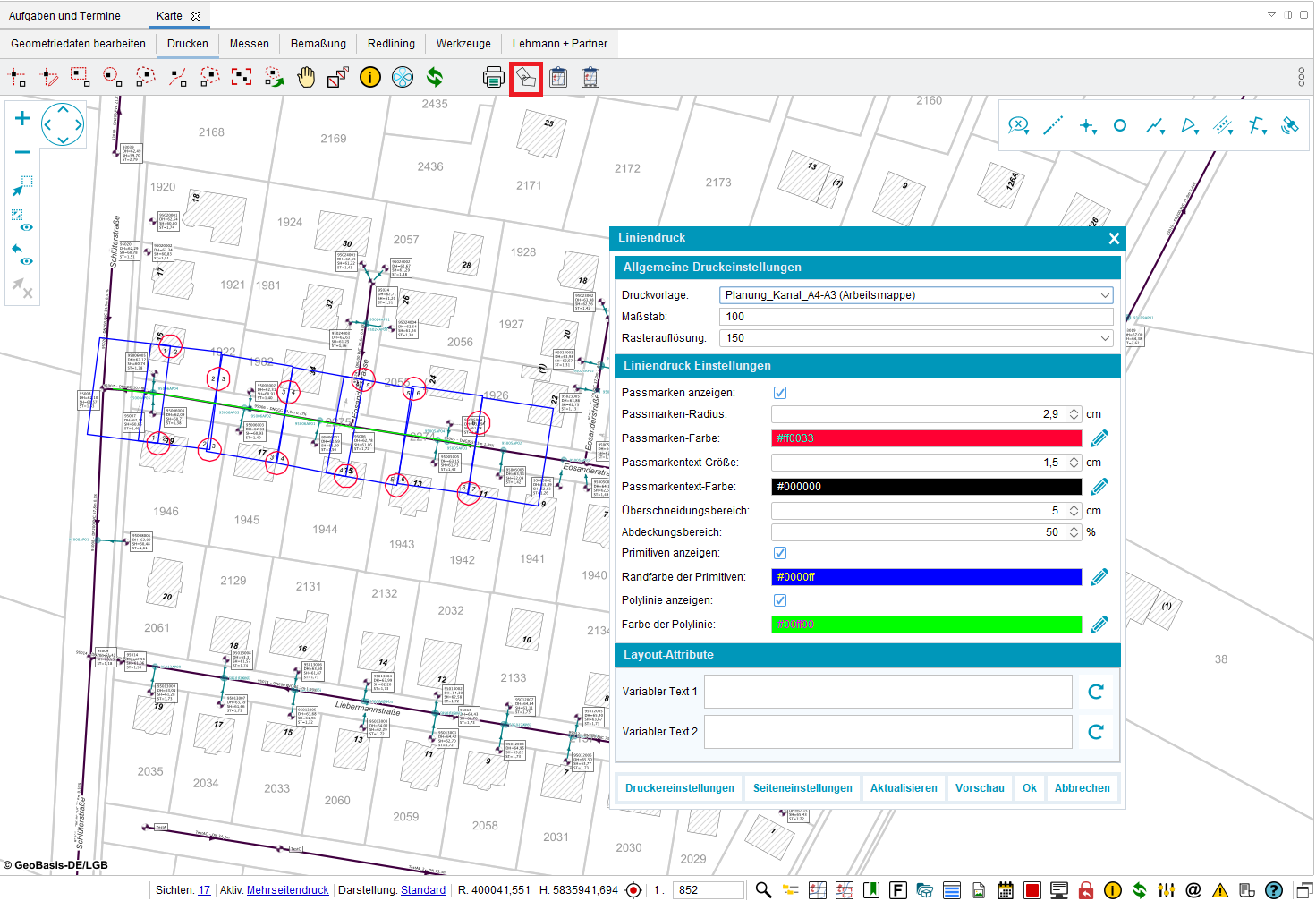
Task: Open the Aufgaben und Termine tab
Action: tap(64, 16)
